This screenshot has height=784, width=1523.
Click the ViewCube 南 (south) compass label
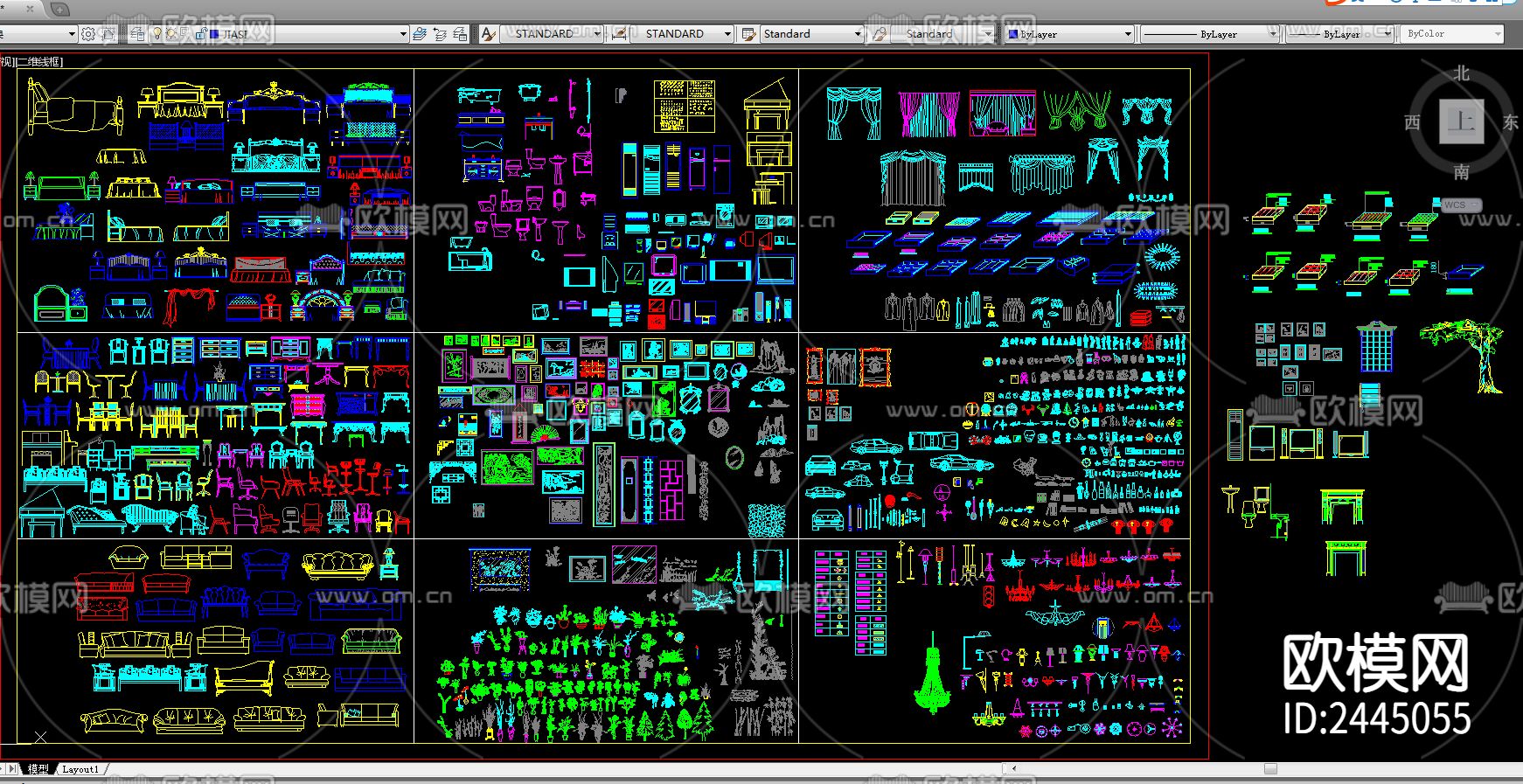(x=1461, y=172)
